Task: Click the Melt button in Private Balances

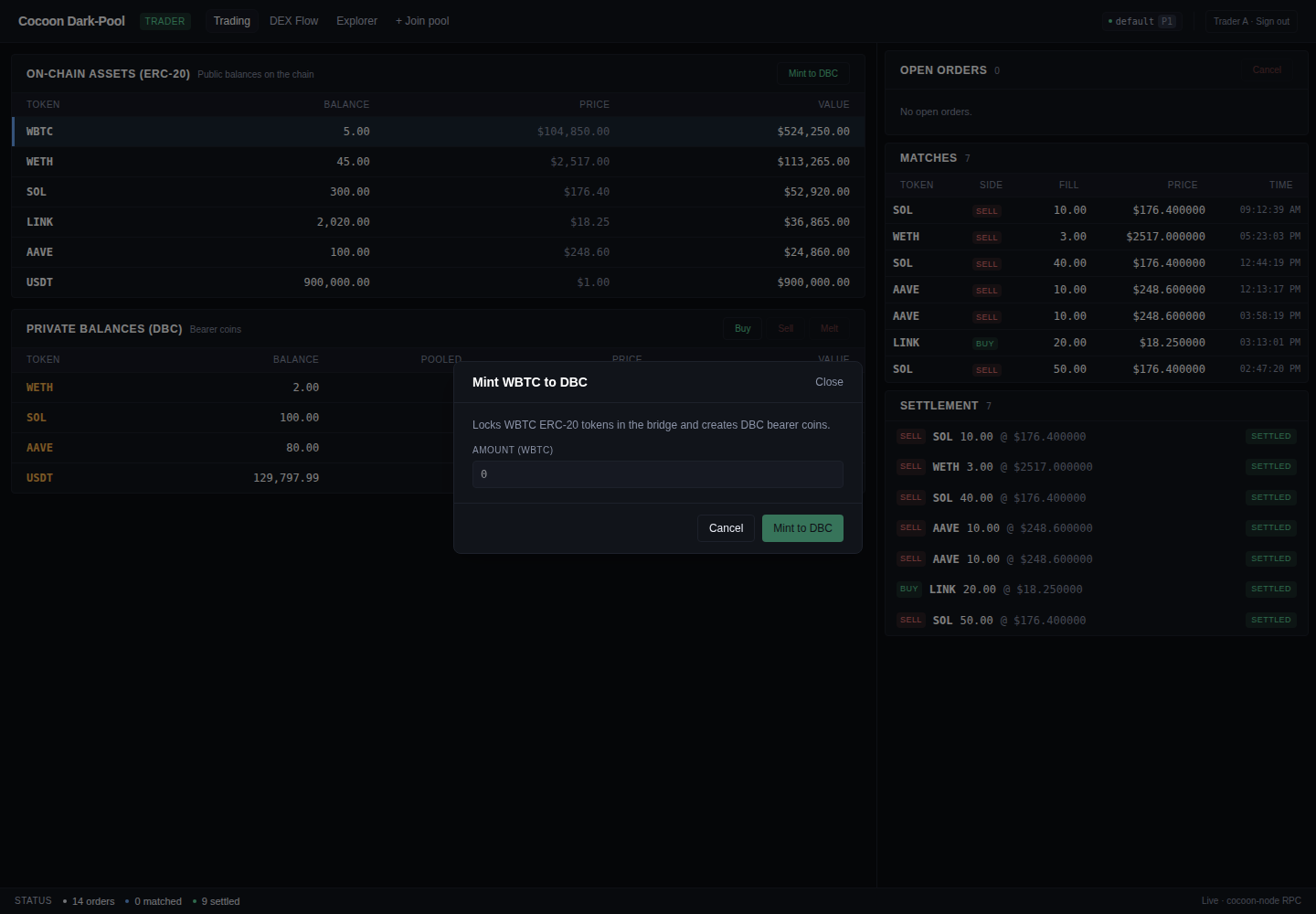Action: tap(830, 329)
